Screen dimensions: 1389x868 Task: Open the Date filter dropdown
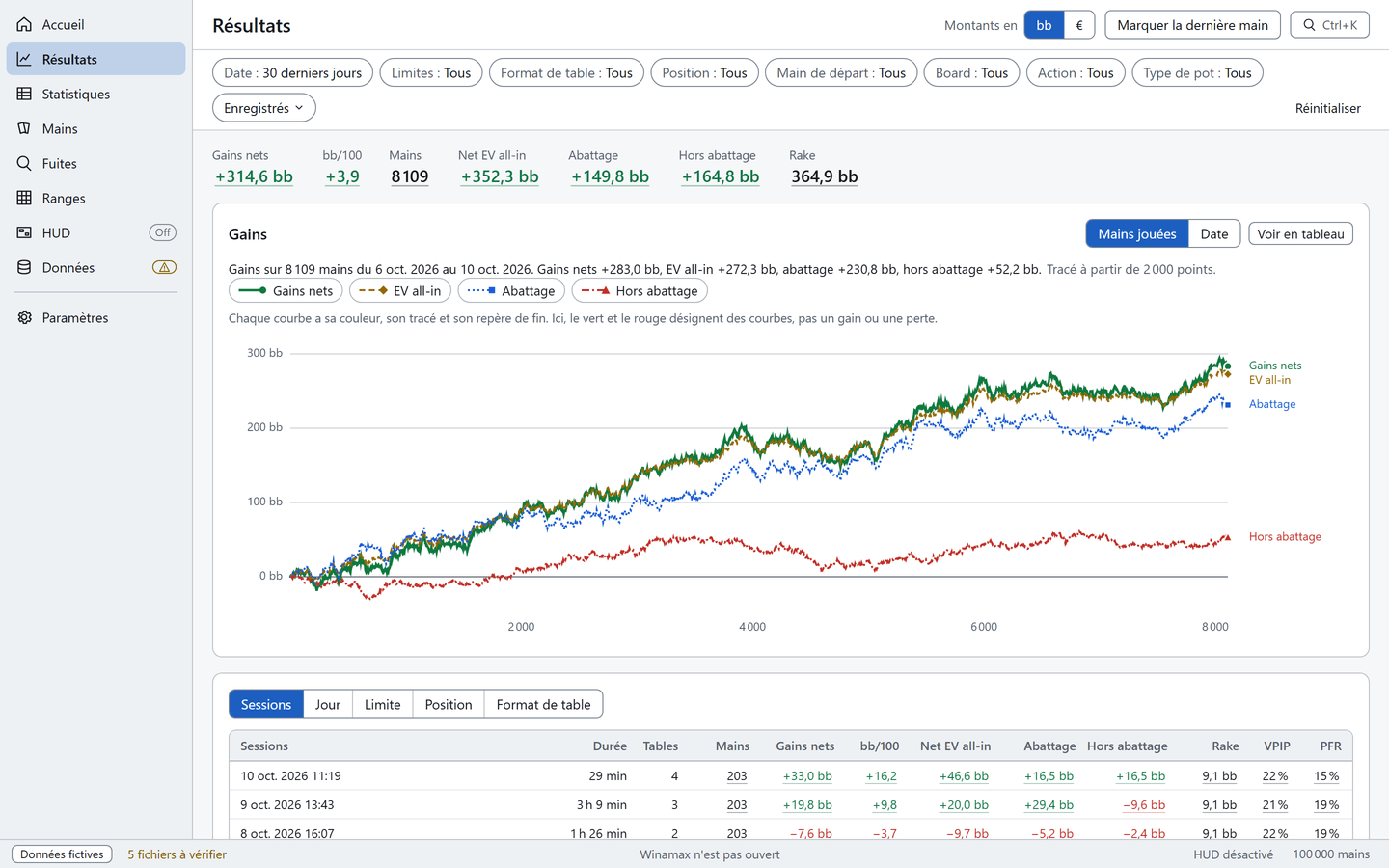pos(292,72)
